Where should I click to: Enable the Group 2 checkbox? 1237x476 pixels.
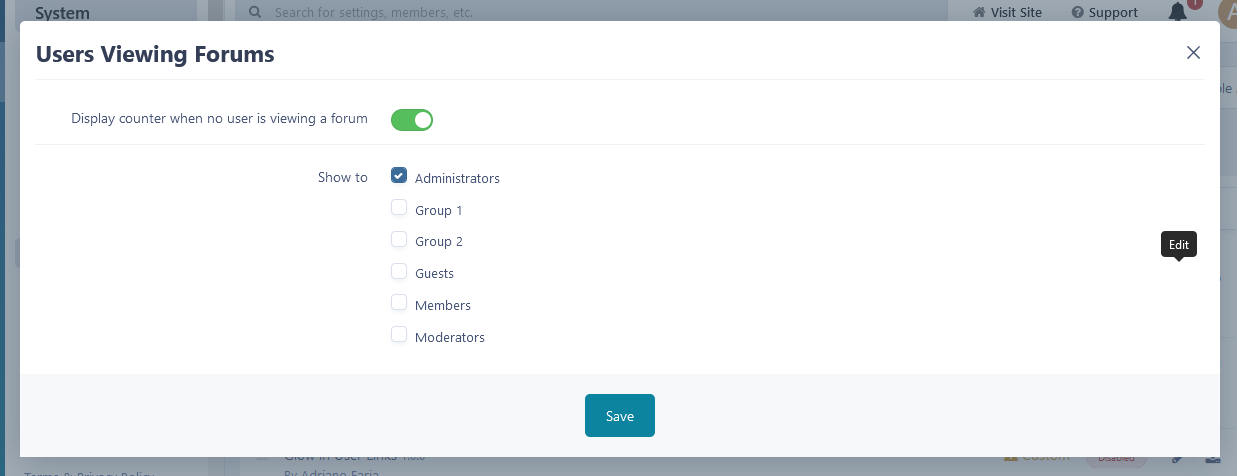coord(399,240)
